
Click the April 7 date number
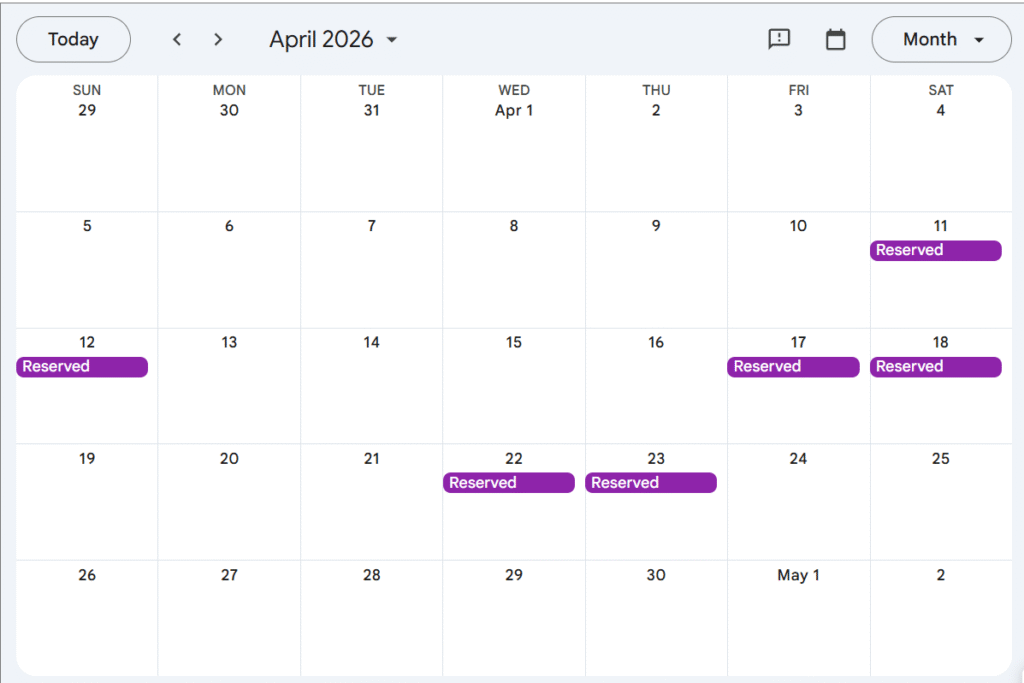pos(371,226)
